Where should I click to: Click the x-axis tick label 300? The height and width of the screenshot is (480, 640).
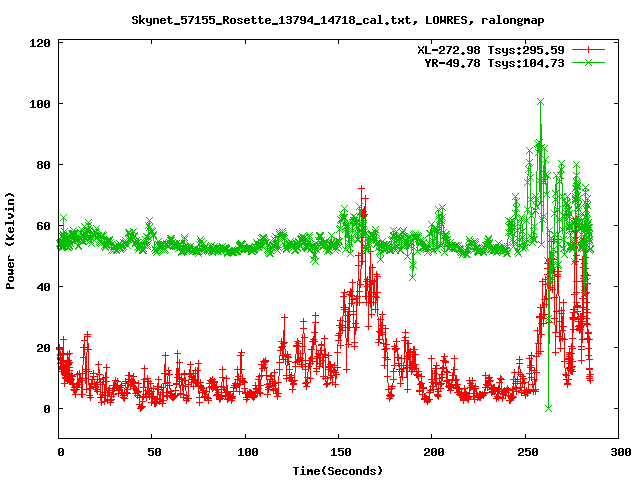tap(620, 452)
